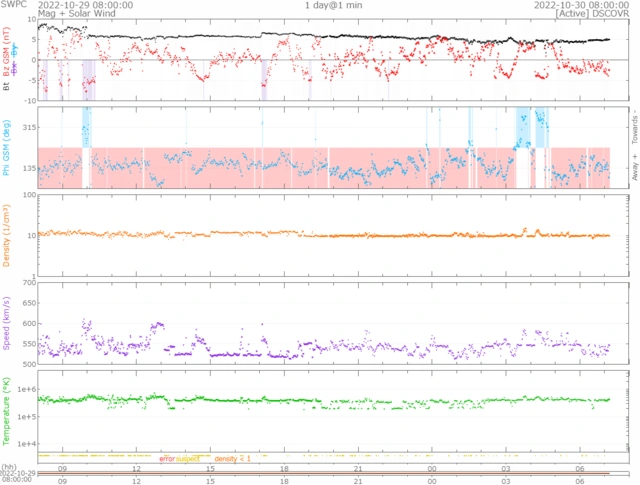Image resolution: width=640 pixels, height=485 pixels.
Task: Click the yellow suspect legend entry
Action: click(188, 458)
